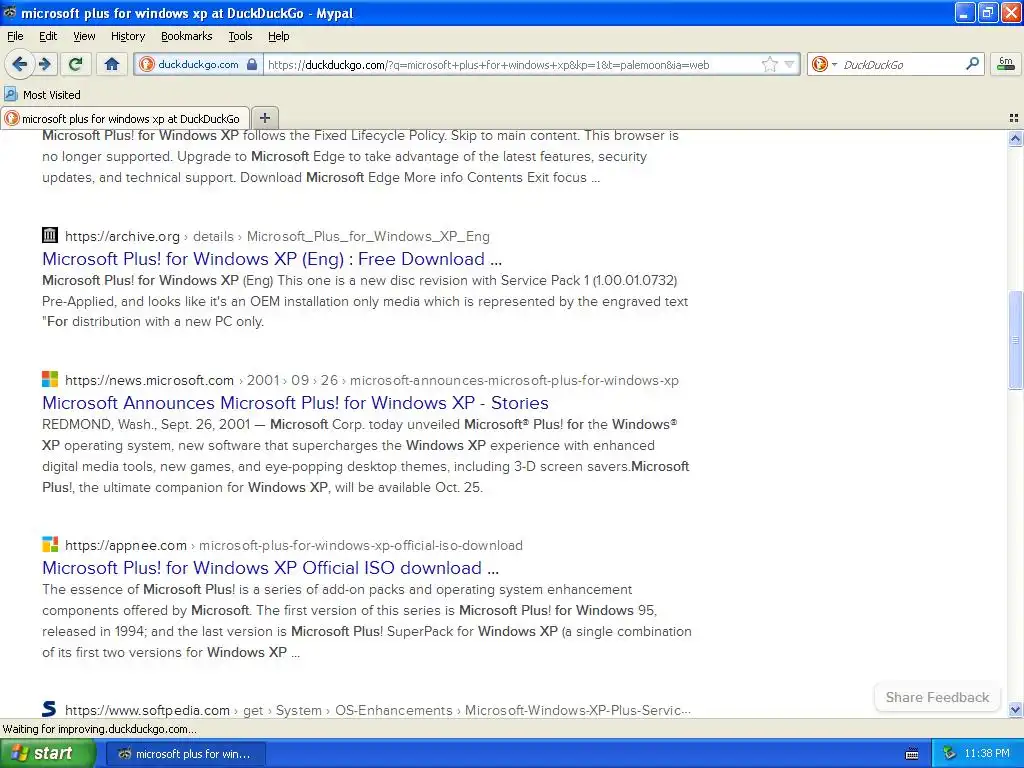Click the archive.org result URL
The image size is (1024, 768).
(x=277, y=236)
